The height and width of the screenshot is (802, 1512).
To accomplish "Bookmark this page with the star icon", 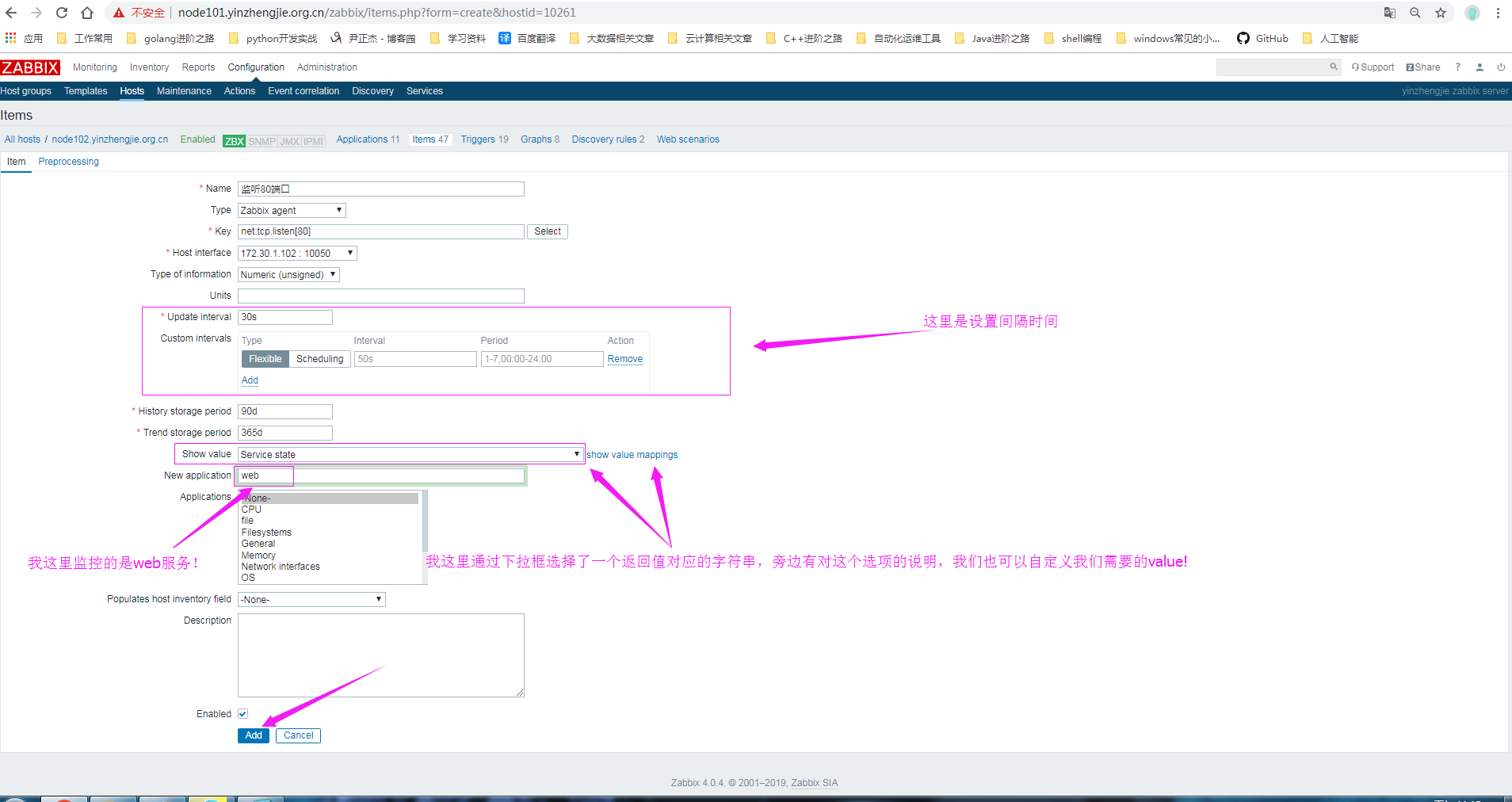I will [1441, 13].
